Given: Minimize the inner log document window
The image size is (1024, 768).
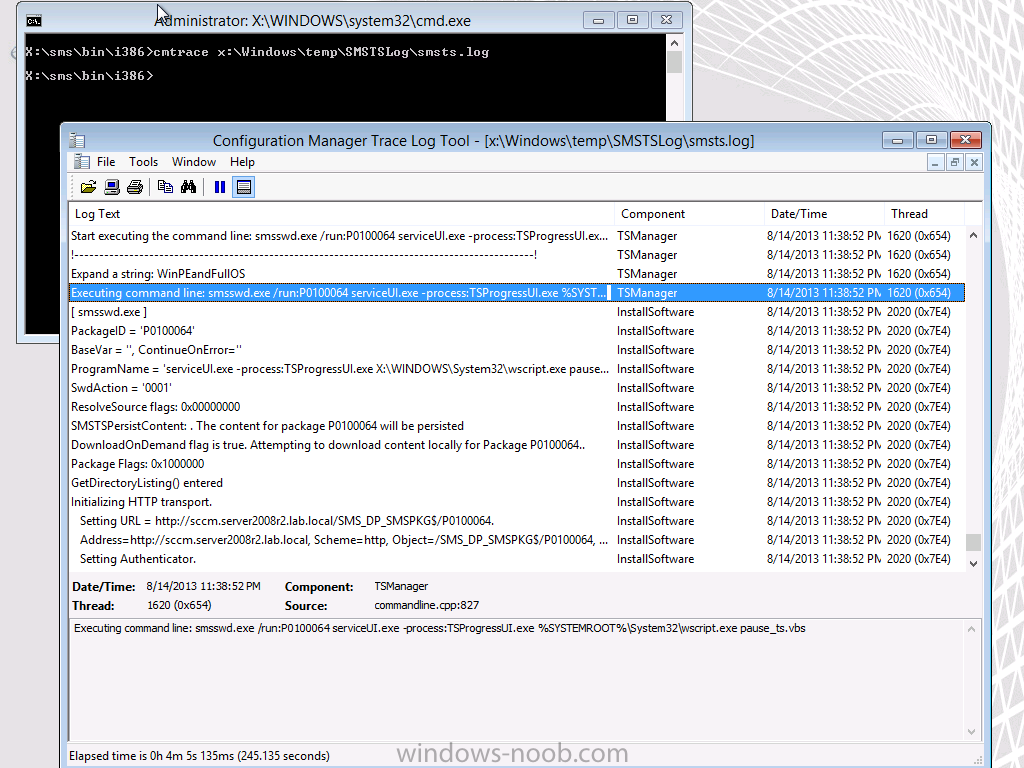Looking at the screenshot, I should point(935,163).
